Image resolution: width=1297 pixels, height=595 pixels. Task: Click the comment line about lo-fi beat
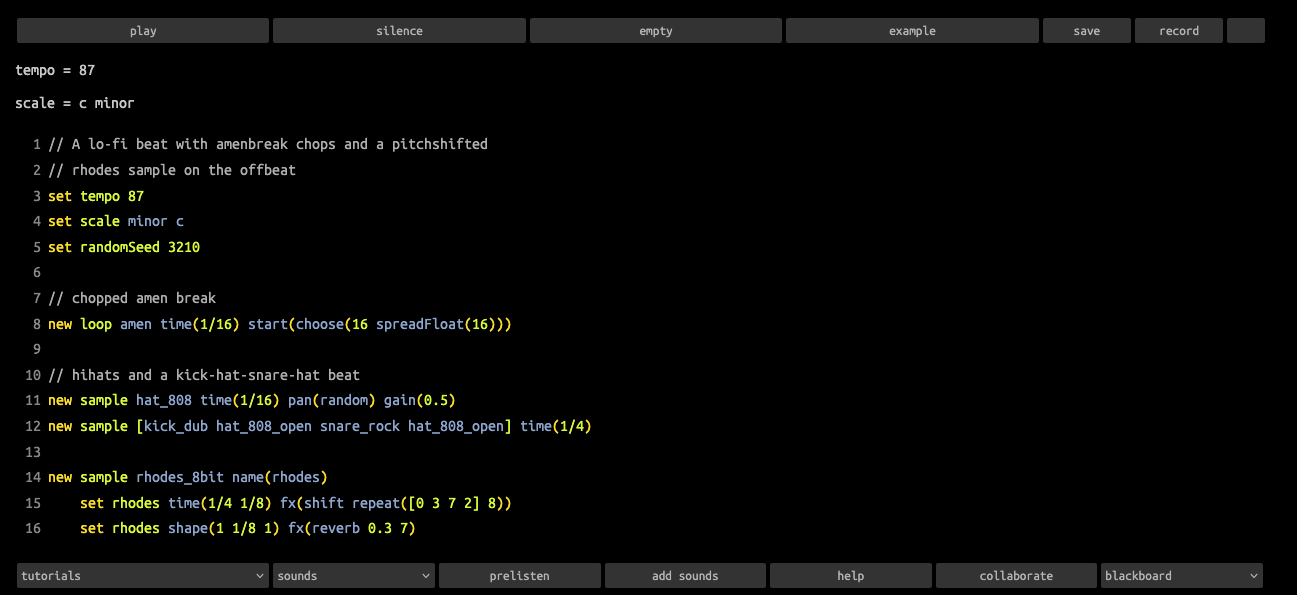coord(268,144)
